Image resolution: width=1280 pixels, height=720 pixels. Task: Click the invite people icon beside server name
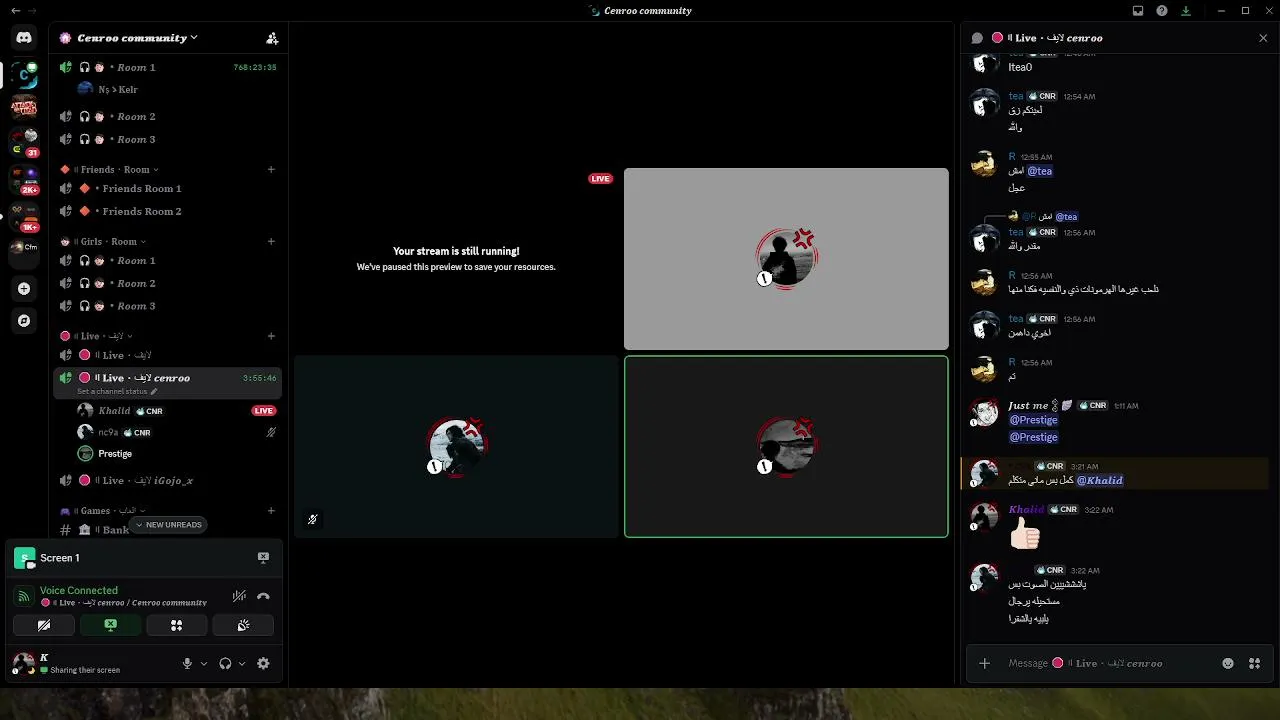(272, 38)
